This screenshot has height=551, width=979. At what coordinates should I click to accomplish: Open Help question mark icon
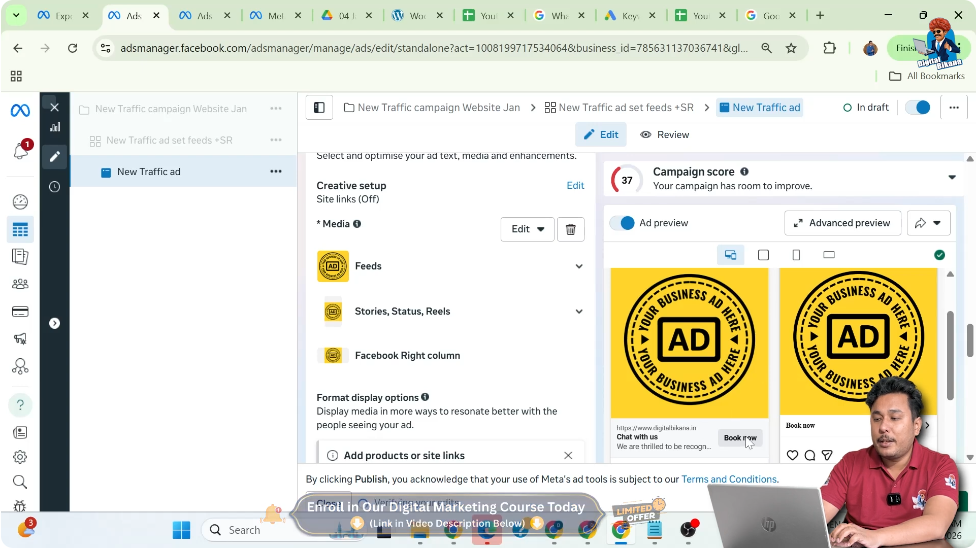pos(20,406)
